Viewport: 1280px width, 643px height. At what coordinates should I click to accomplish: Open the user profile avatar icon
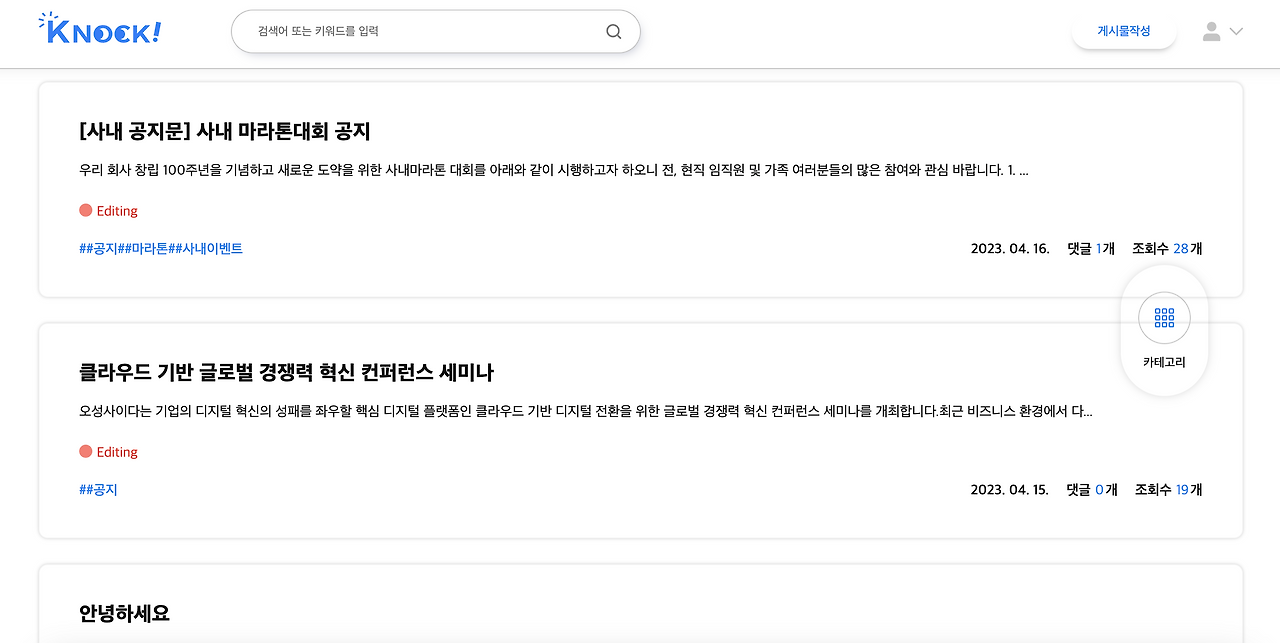point(1211,31)
